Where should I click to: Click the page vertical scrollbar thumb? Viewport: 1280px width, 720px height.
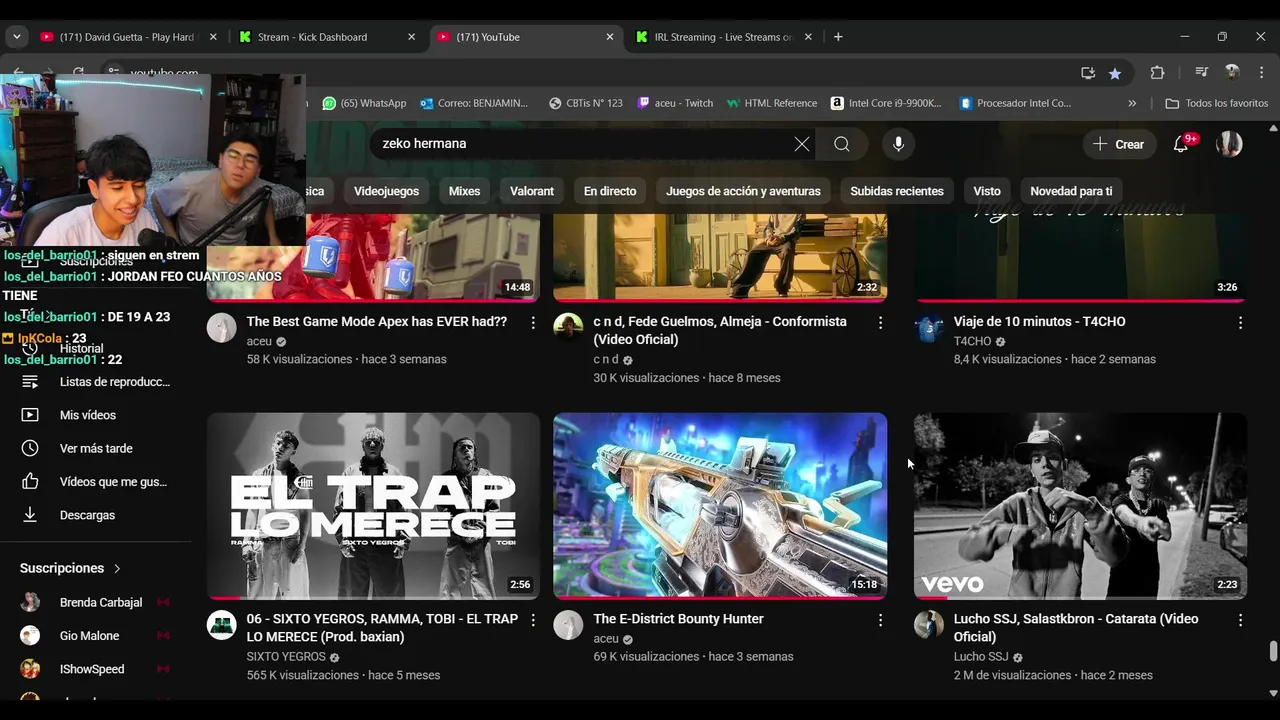click(1273, 651)
